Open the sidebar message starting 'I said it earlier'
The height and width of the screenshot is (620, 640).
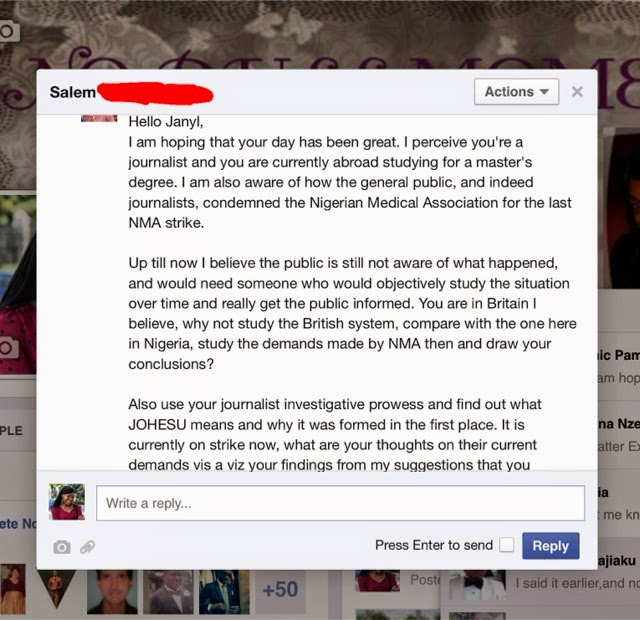coord(577,583)
